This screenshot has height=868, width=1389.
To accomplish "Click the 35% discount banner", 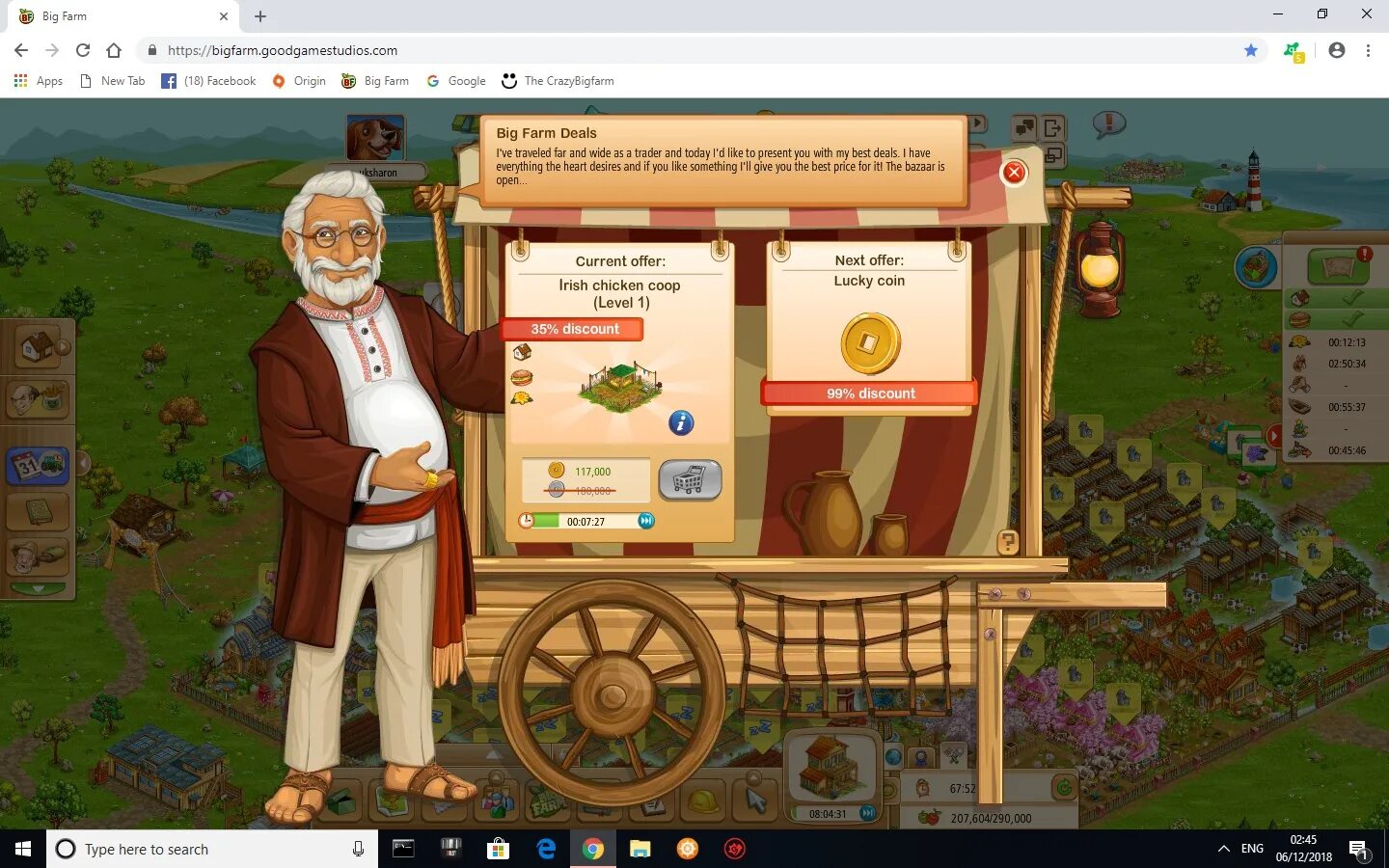I will pyautogui.click(x=574, y=329).
